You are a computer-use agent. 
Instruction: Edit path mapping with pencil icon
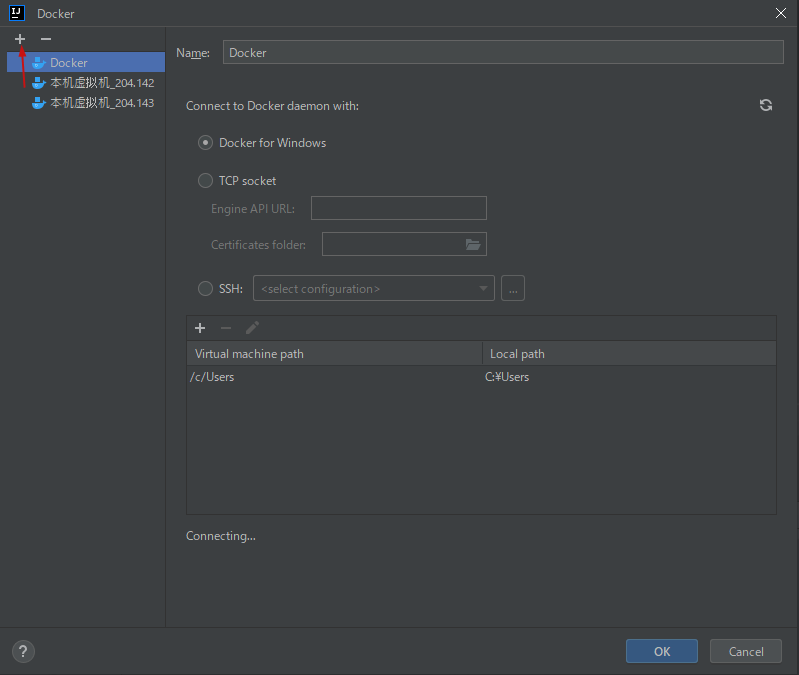pos(252,329)
